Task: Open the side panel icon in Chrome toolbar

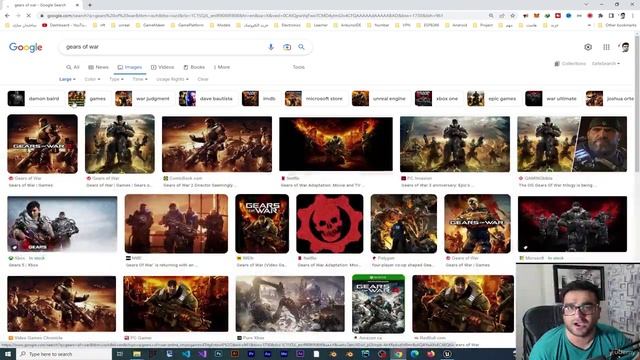Action: click(611, 16)
